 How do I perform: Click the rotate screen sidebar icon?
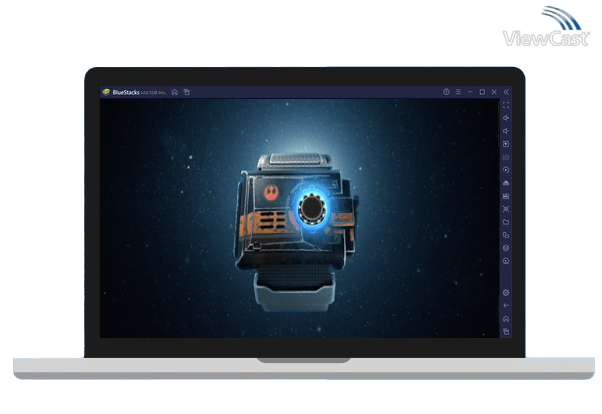[x=506, y=235]
